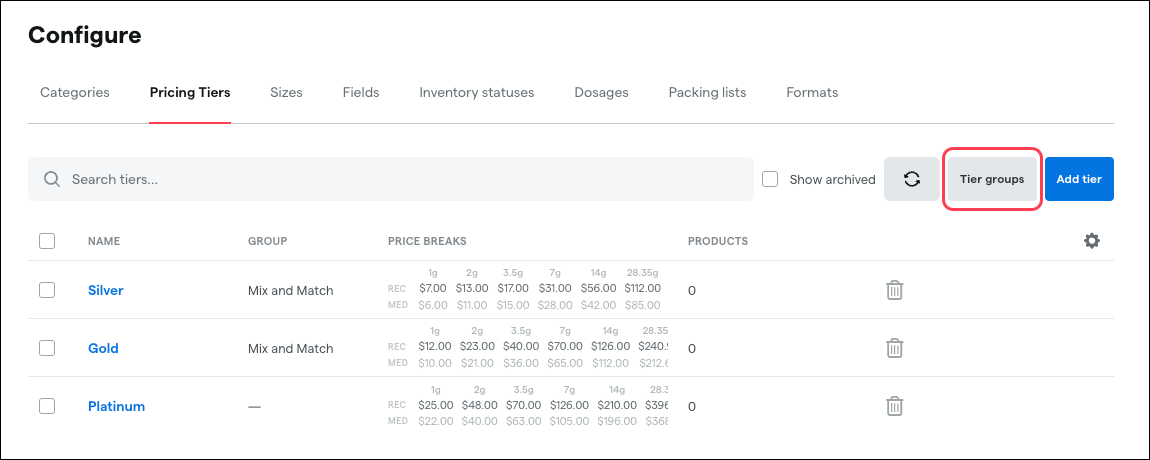Tick the select-all checkbox in header

47,241
